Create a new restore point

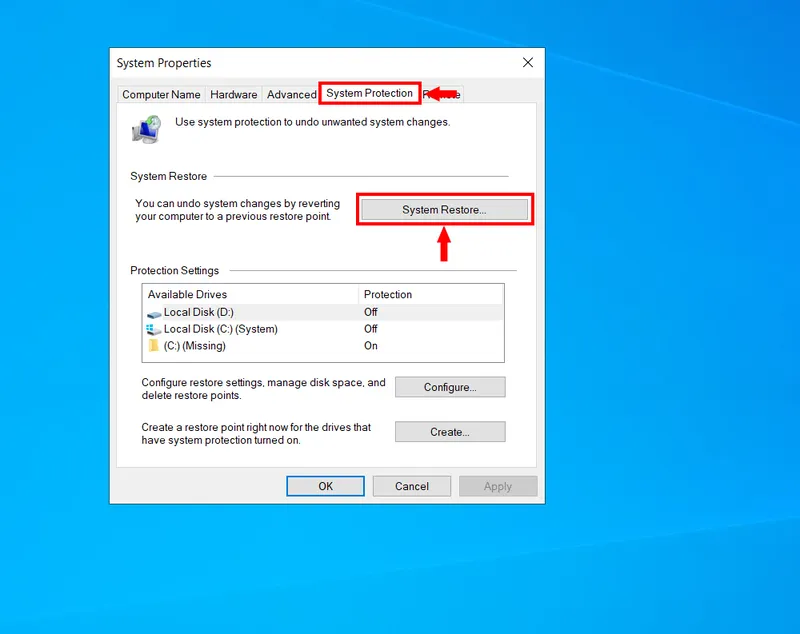pyautogui.click(x=450, y=432)
